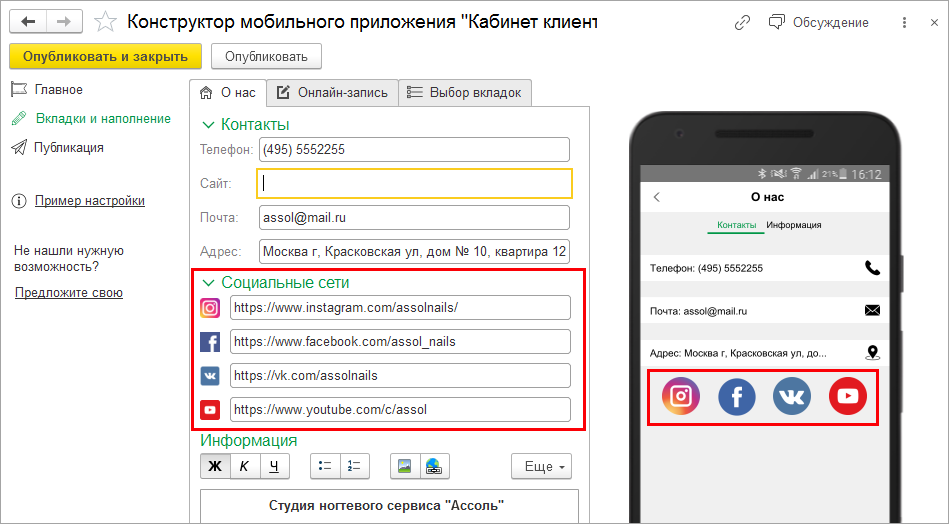This screenshot has height=524, width=949.
Task: Tap the round Instagram icon in the preview
Action: [x=681, y=396]
